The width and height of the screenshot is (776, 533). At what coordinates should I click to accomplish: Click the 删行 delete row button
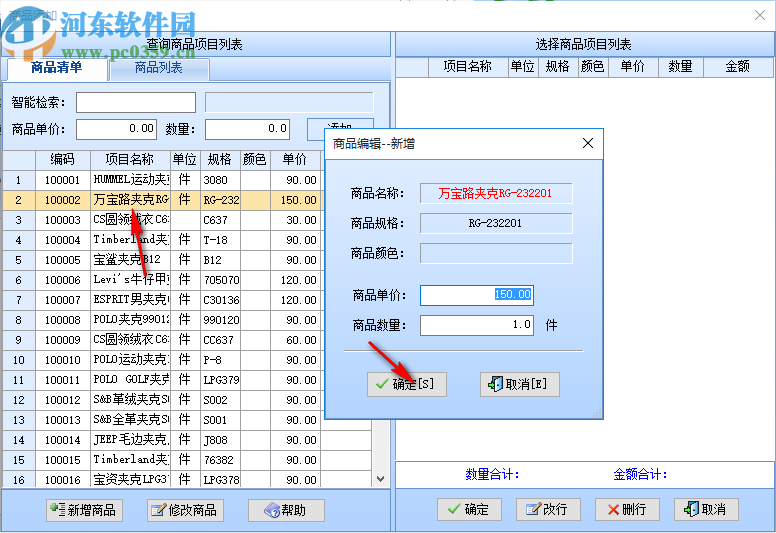click(x=627, y=509)
